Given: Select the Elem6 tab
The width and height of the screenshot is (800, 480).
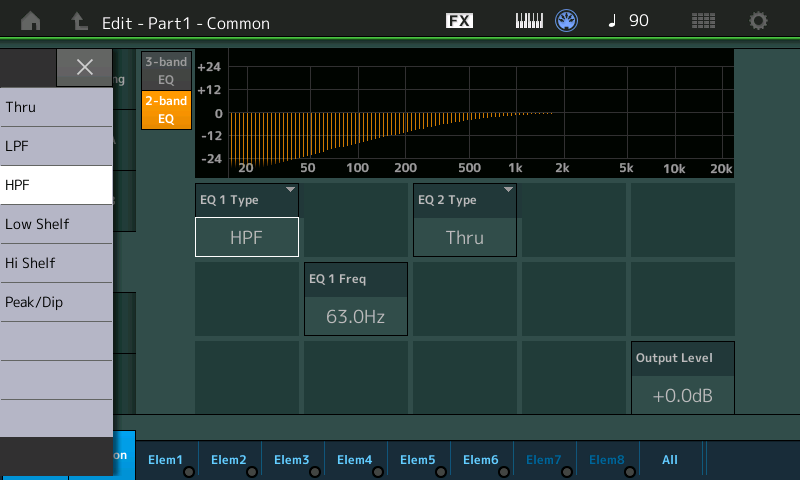Looking at the screenshot, I should pos(482,460).
